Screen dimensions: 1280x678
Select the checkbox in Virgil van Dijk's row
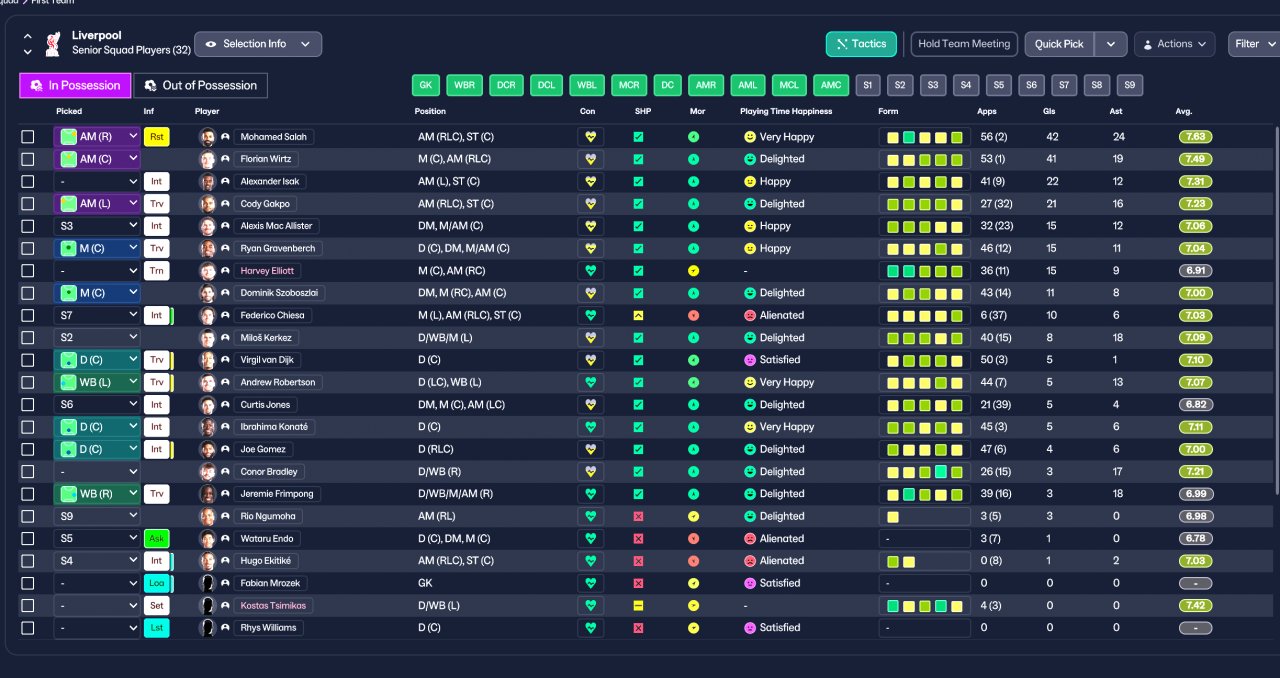pos(28,360)
